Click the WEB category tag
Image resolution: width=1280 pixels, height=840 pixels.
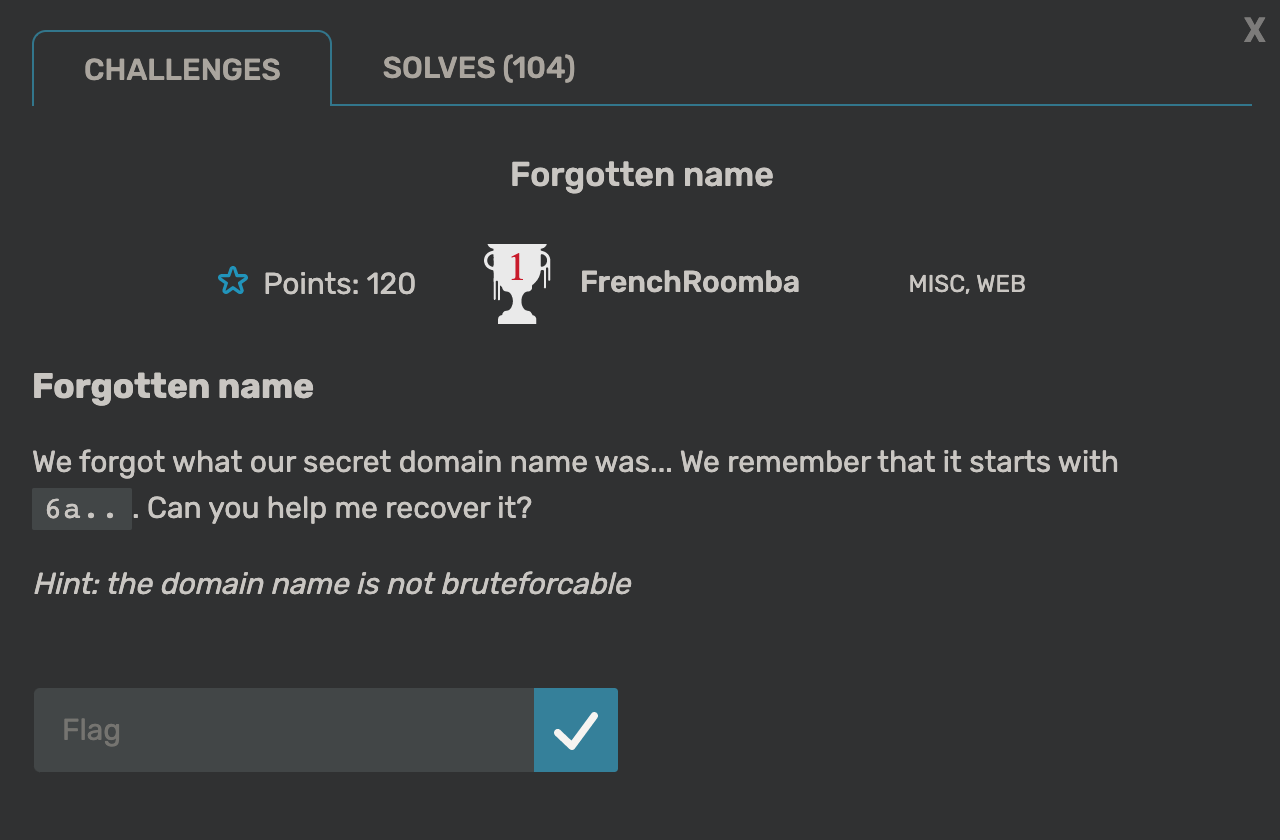pyautogui.click(x=1001, y=284)
